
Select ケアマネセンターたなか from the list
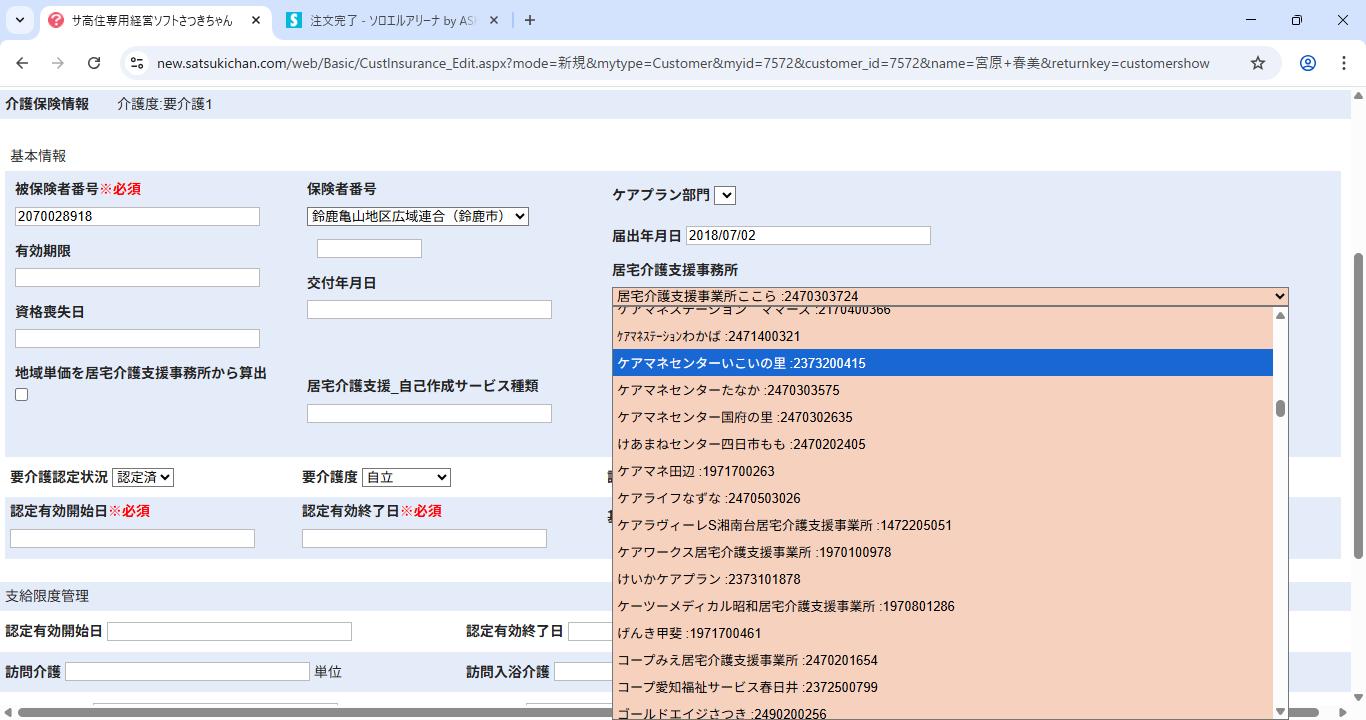point(728,390)
